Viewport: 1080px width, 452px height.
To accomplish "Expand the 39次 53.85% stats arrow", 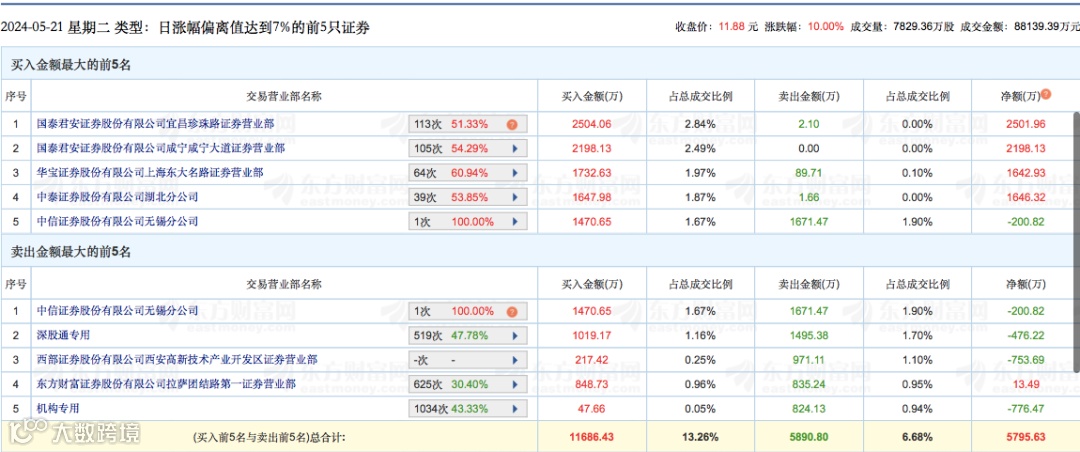I will click(x=514, y=197).
